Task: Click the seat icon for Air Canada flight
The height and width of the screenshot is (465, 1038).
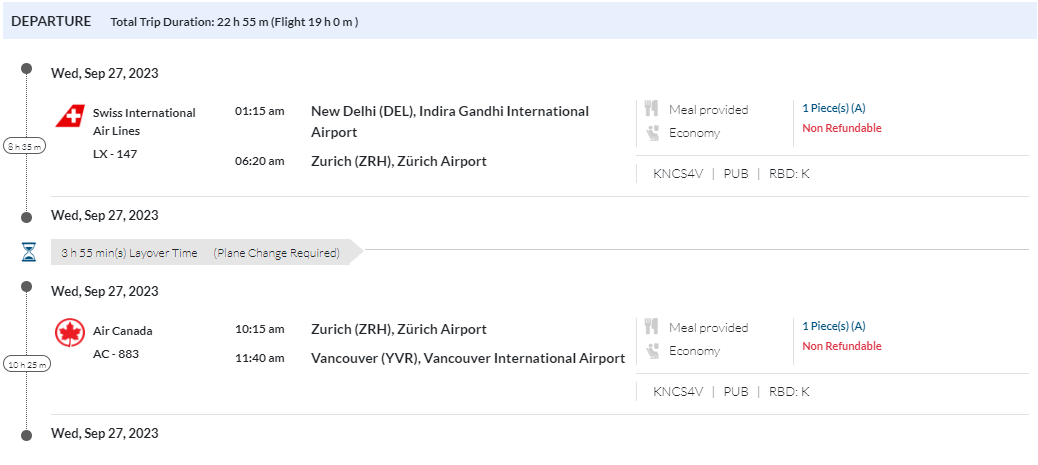Action: tap(652, 350)
